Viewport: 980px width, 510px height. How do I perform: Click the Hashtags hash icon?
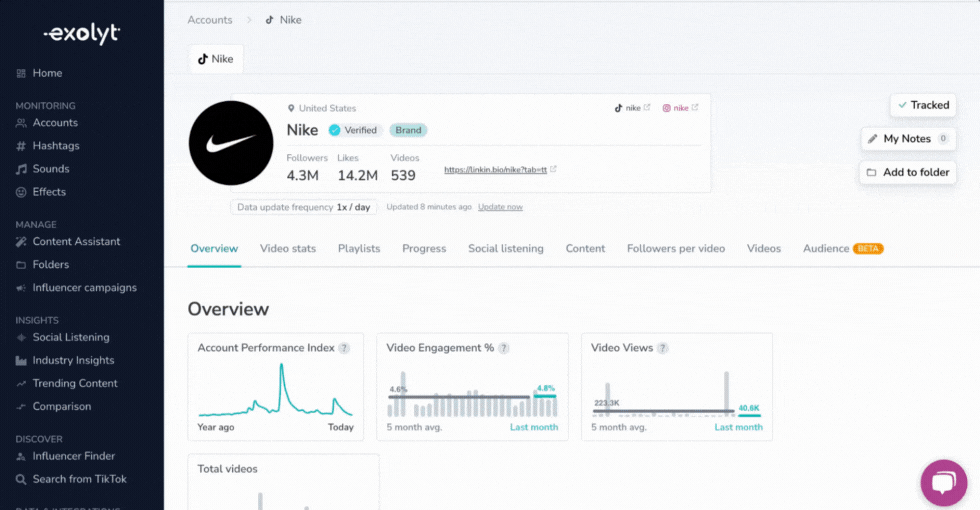pos(21,146)
